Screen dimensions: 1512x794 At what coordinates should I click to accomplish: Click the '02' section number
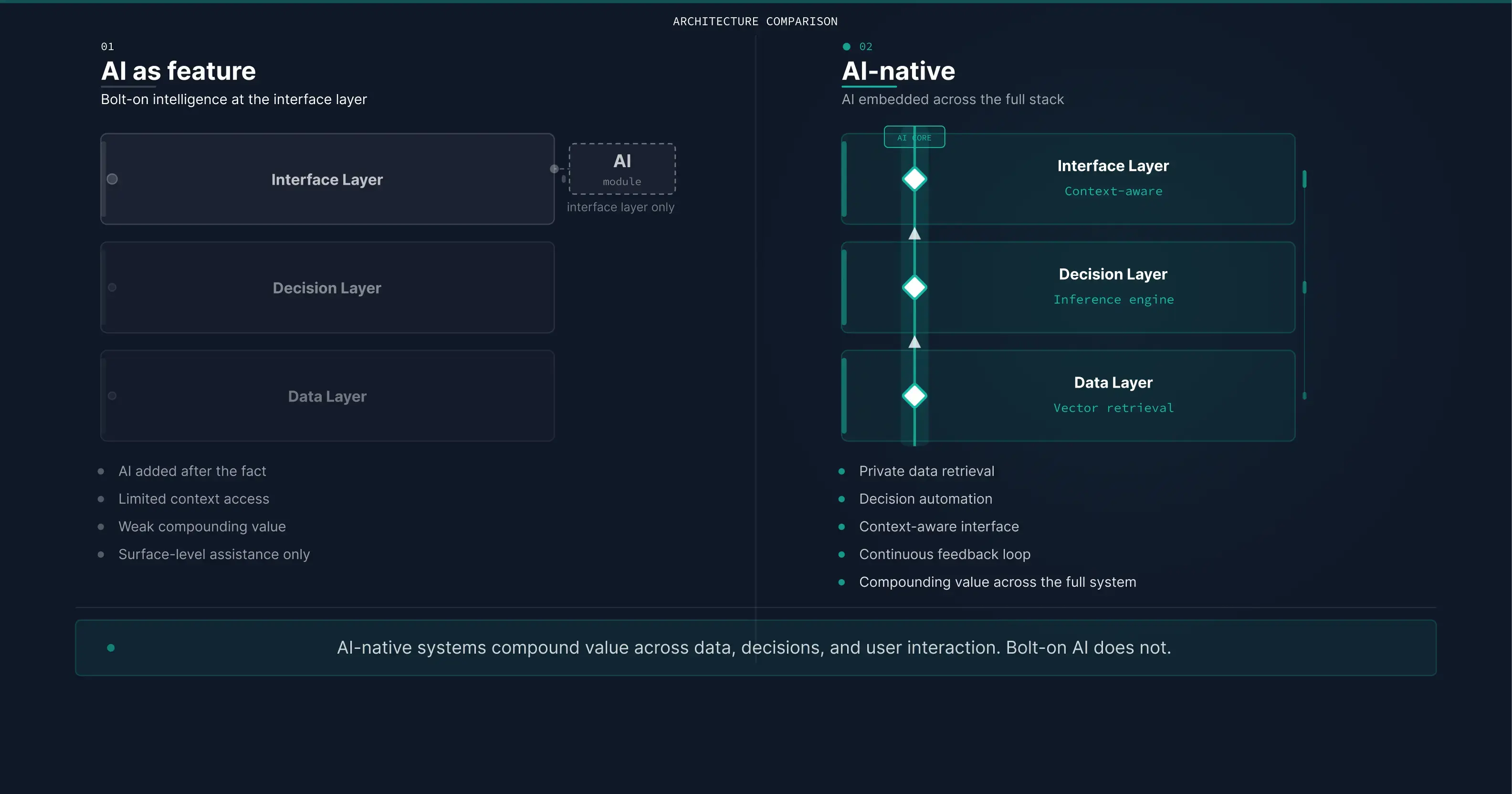(x=866, y=46)
